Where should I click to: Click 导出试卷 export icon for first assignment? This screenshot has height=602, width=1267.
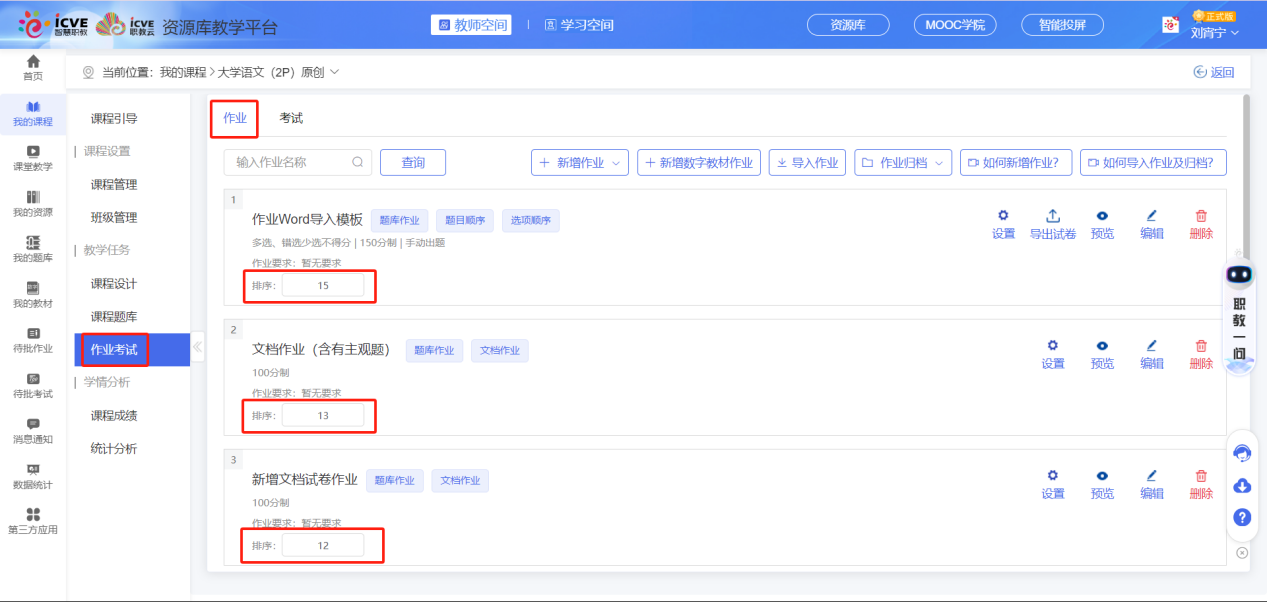click(x=1052, y=223)
